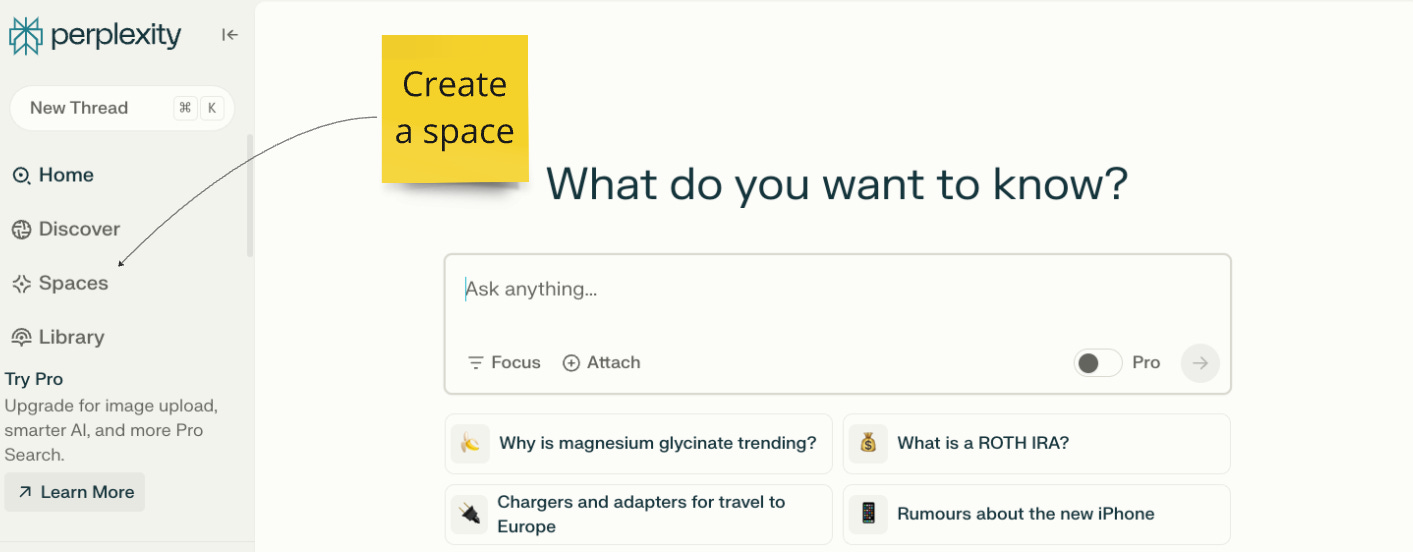
Task: Open the Library section
Action: click(58, 337)
